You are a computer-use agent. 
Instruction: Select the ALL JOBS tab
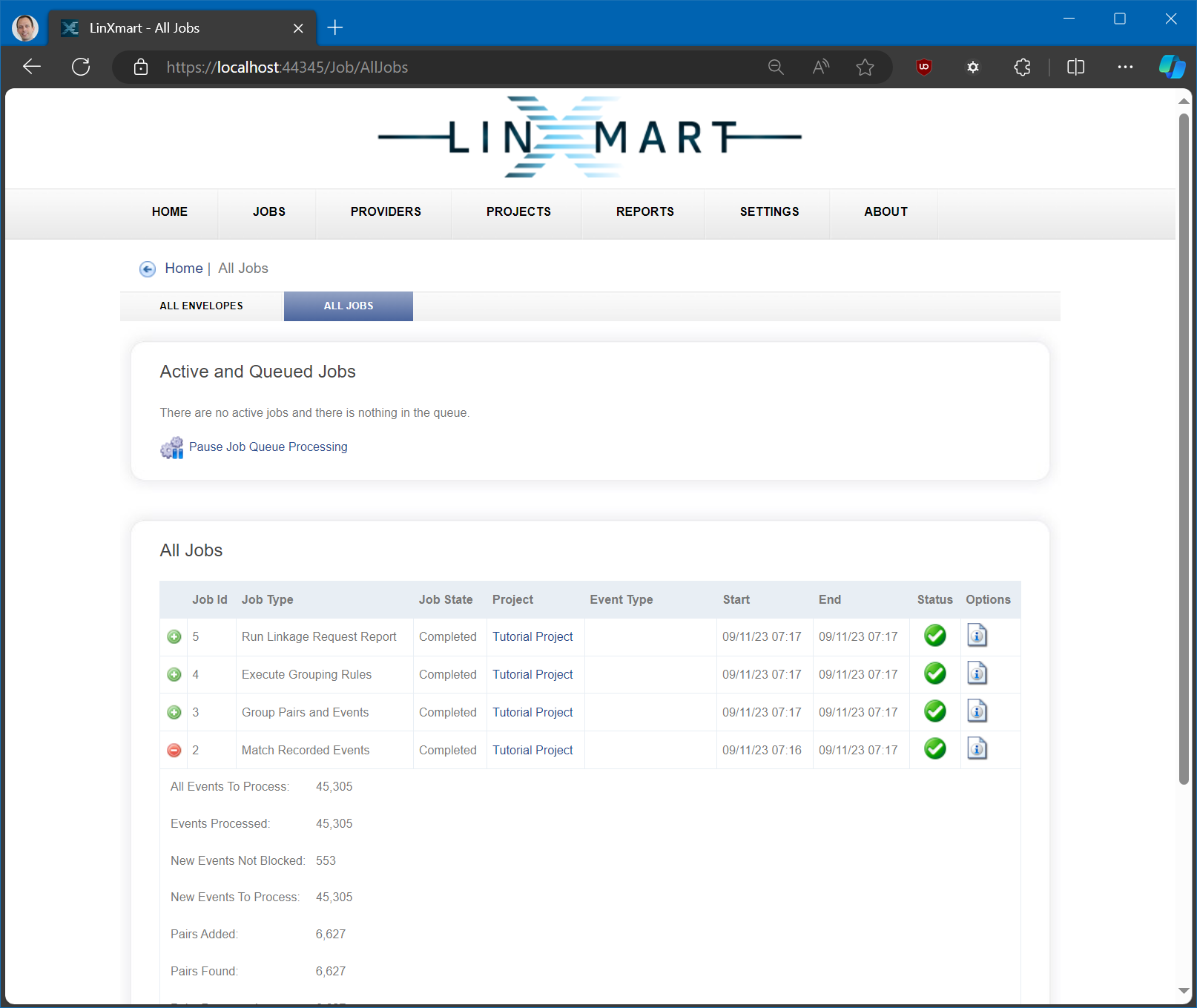tap(349, 306)
